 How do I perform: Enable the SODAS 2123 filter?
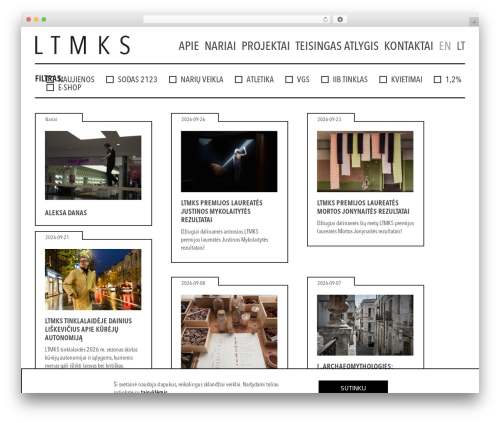click(x=110, y=79)
